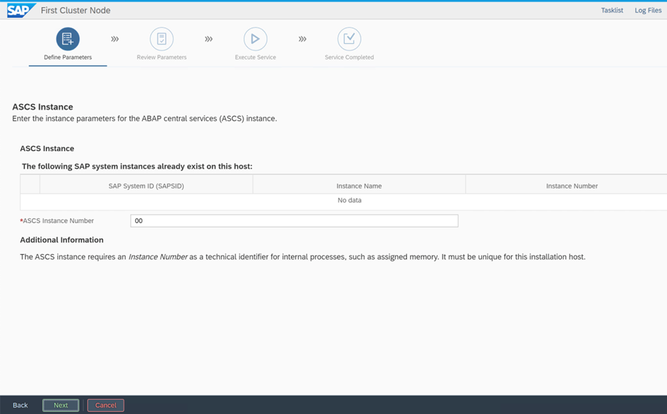This screenshot has height=414, width=667.
Task: Click the Review Parameters step label
Action: point(162,57)
